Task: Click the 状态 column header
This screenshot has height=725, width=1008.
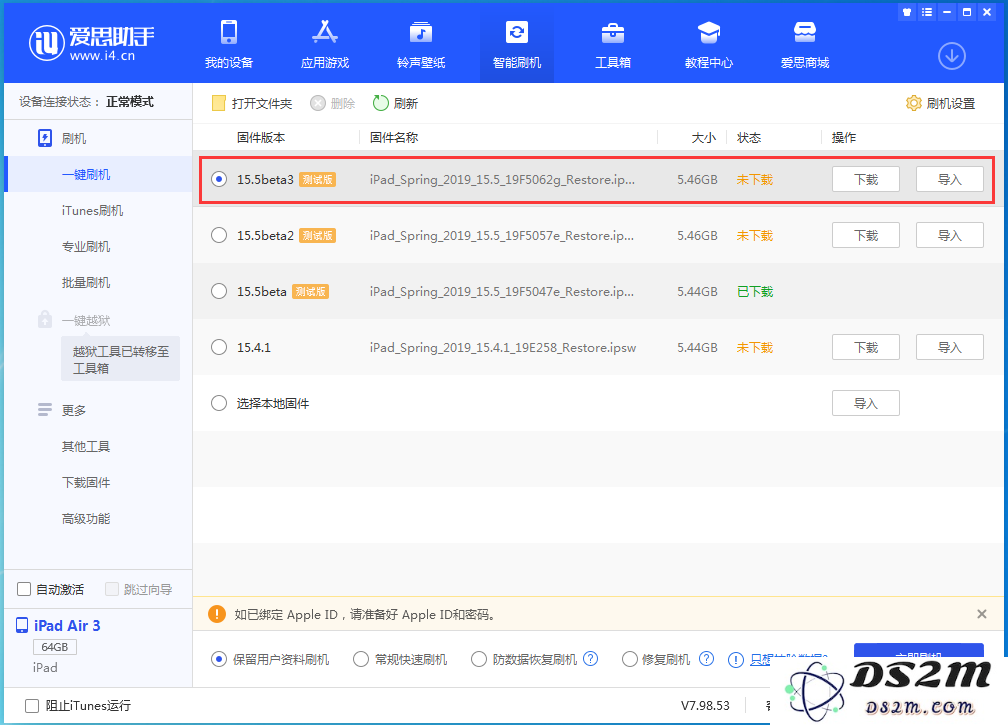Action: click(749, 138)
